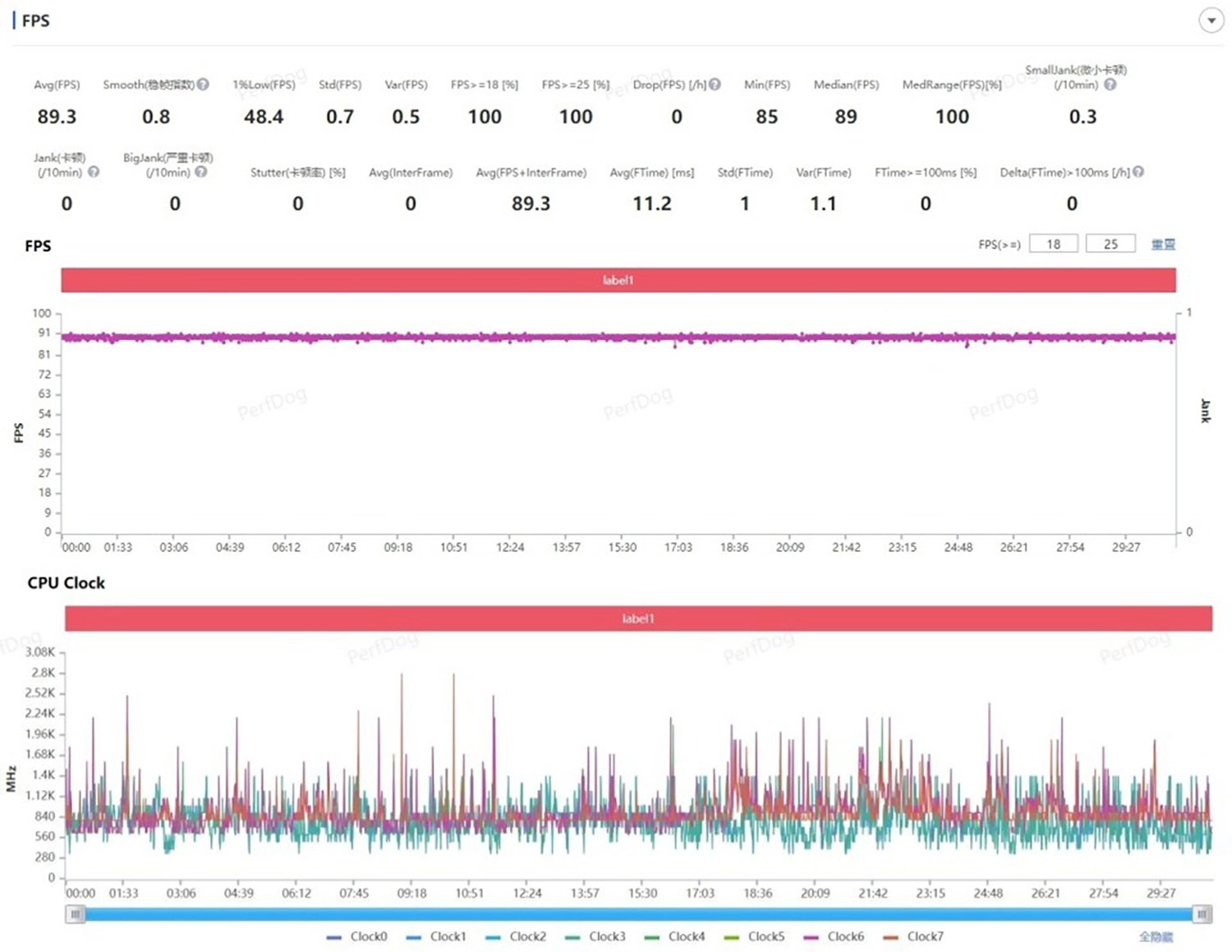Screen dimensions: 1232x952
Task: Toggle Clock2 series in the legend
Action: (516, 936)
